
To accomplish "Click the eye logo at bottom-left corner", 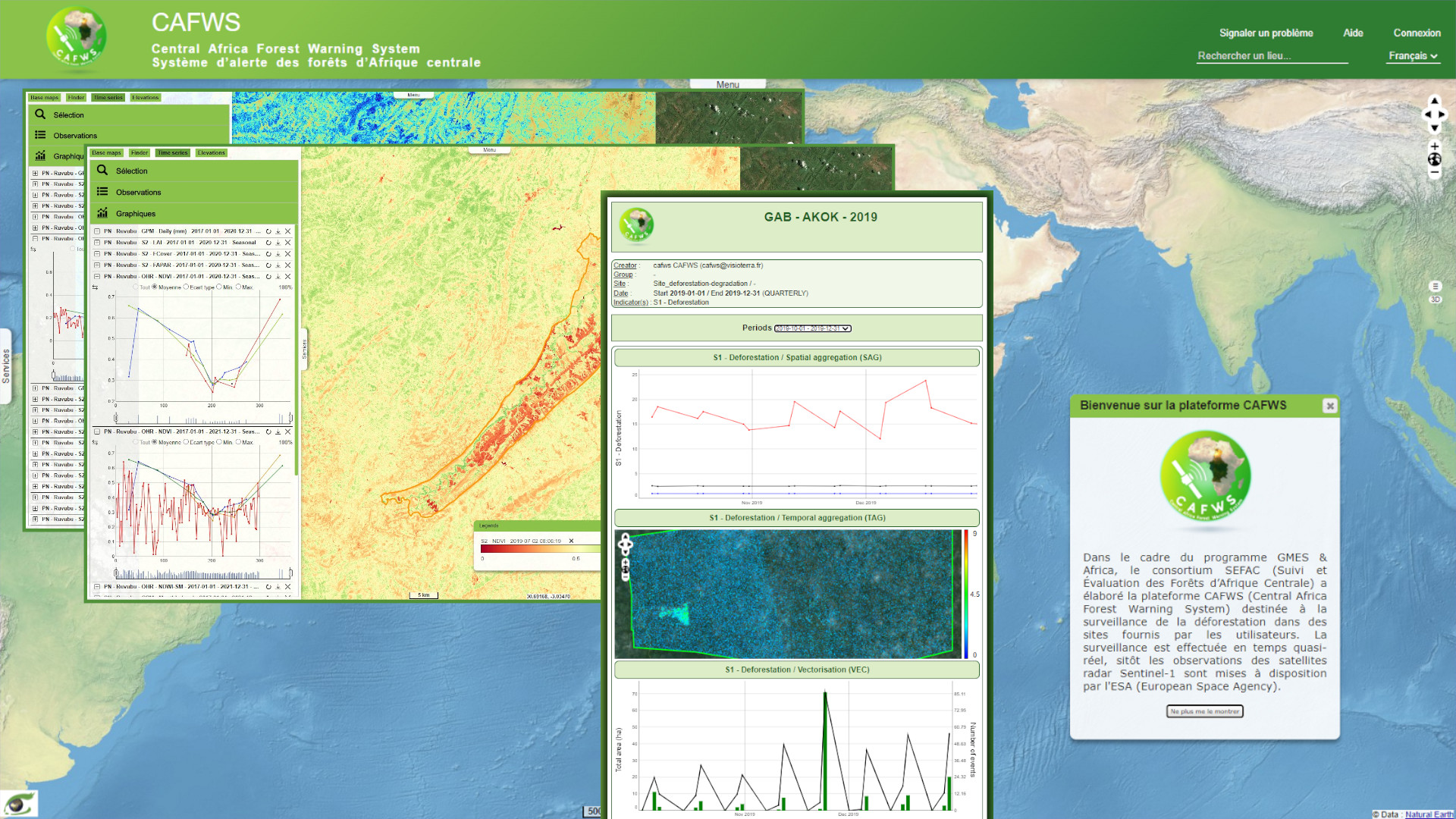I will 18,804.
